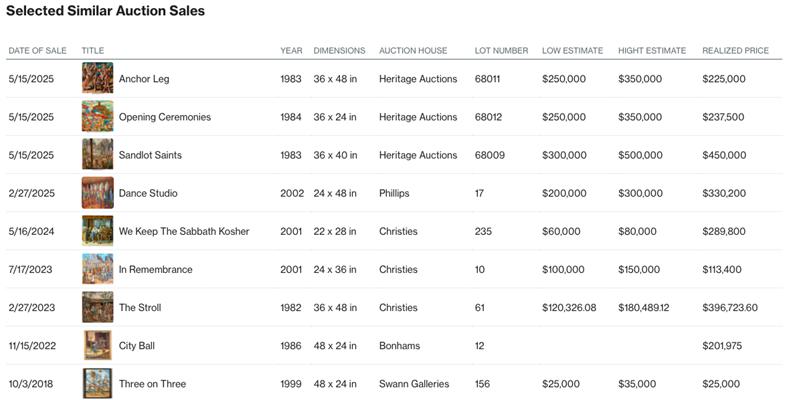Click the Low Estimate column header
The image size is (787, 400).
tap(571, 50)
